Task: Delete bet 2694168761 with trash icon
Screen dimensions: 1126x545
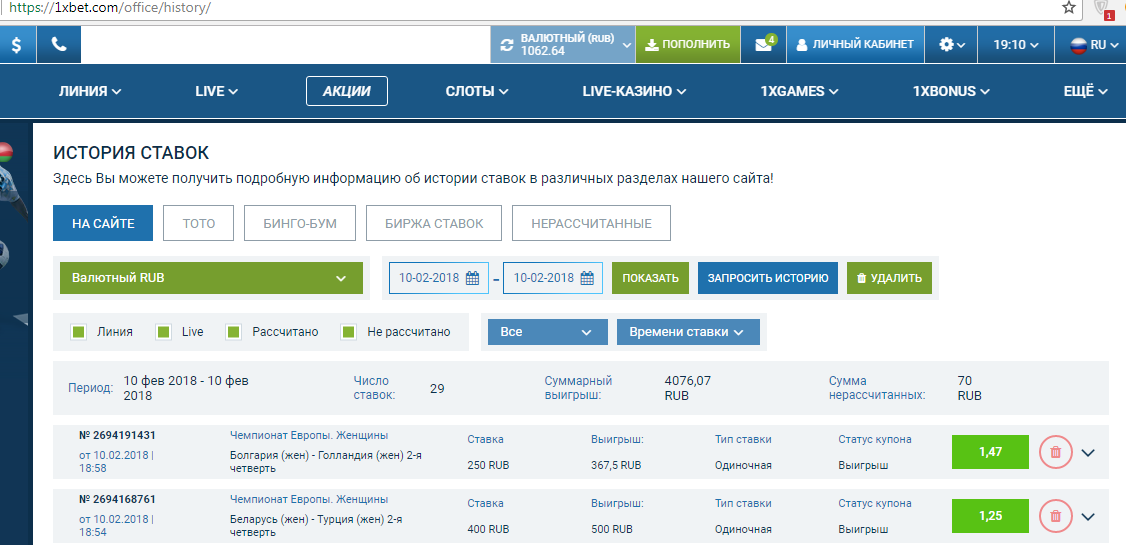Action: (x=1055, y=516)
